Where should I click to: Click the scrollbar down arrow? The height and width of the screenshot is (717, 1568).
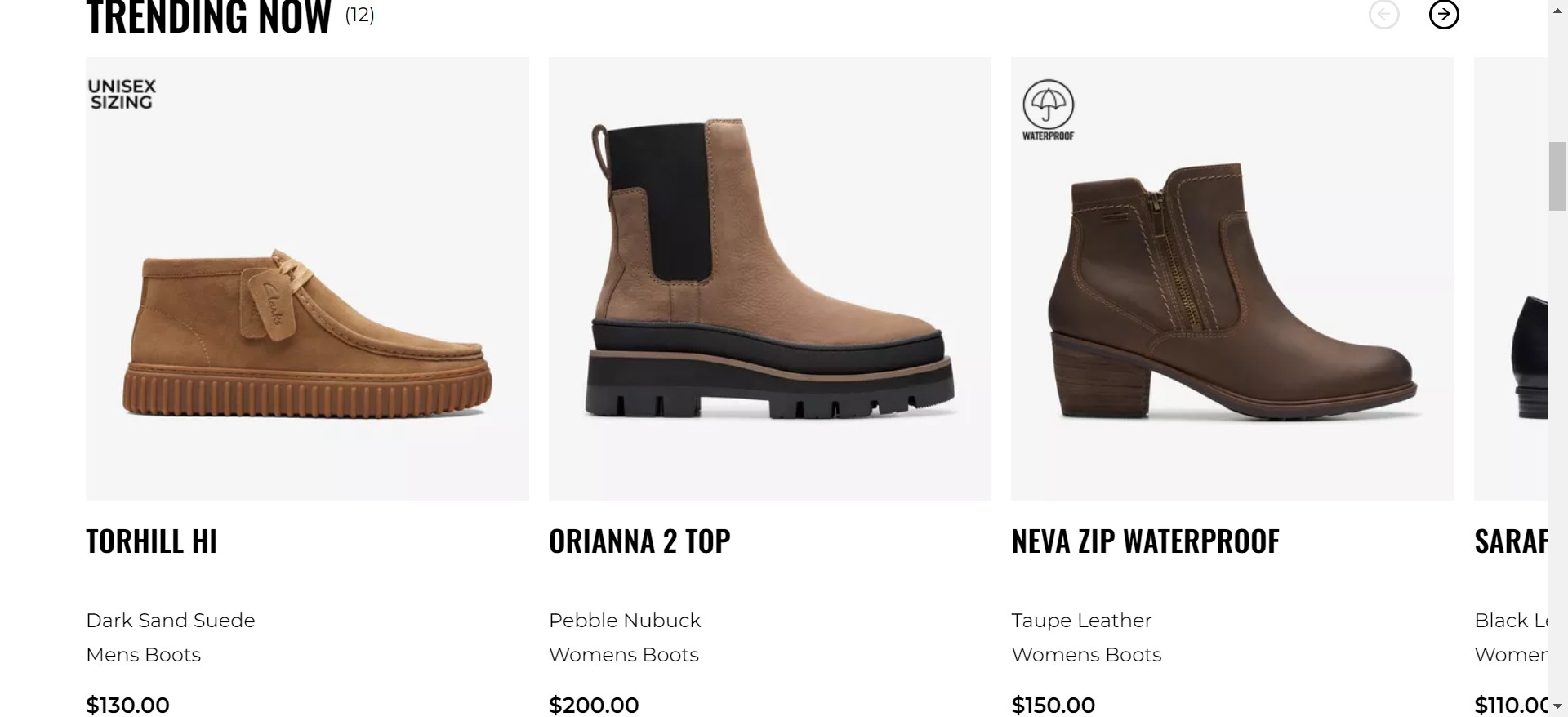tap(1557, 707)
